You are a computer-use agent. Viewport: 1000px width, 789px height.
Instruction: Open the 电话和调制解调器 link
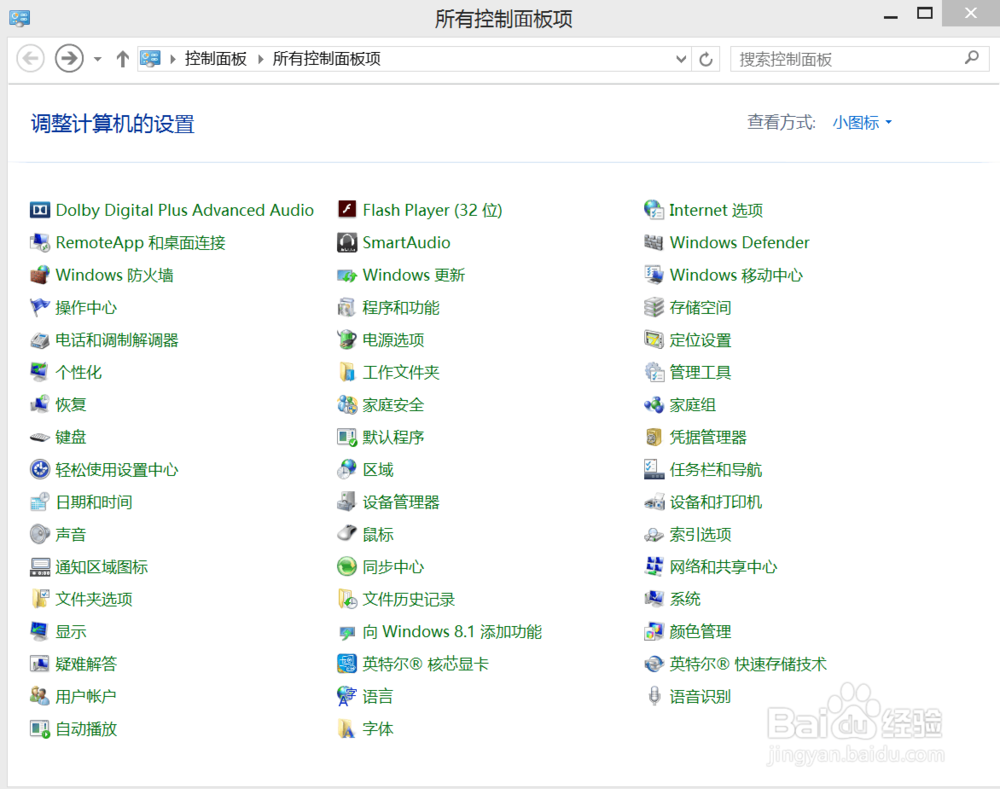(117, 340)
